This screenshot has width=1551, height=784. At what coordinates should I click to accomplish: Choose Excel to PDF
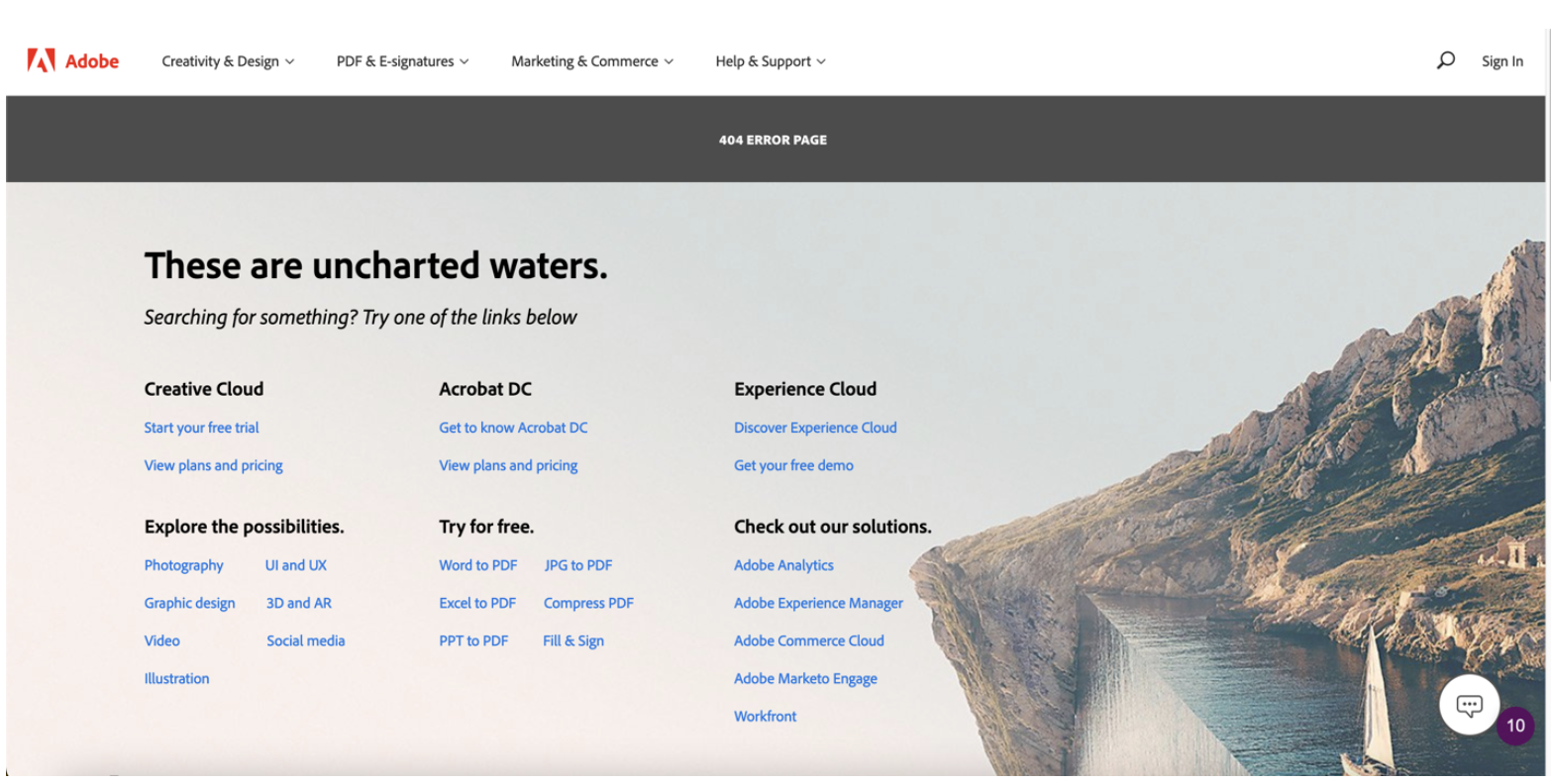(477, 603)
